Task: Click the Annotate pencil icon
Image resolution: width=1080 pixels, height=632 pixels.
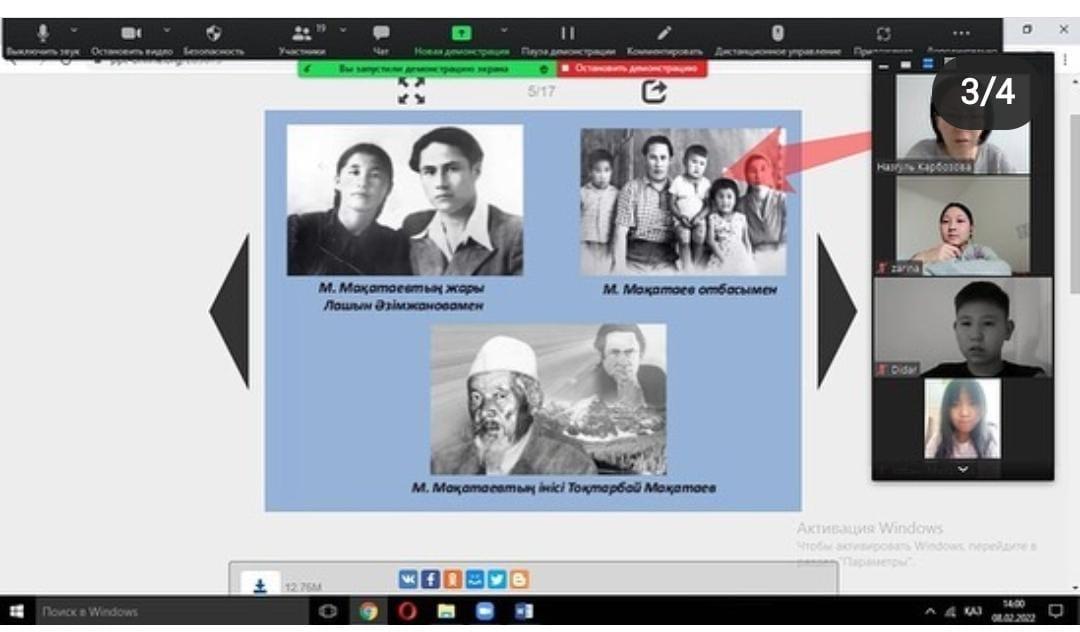Action: (664, 33)
